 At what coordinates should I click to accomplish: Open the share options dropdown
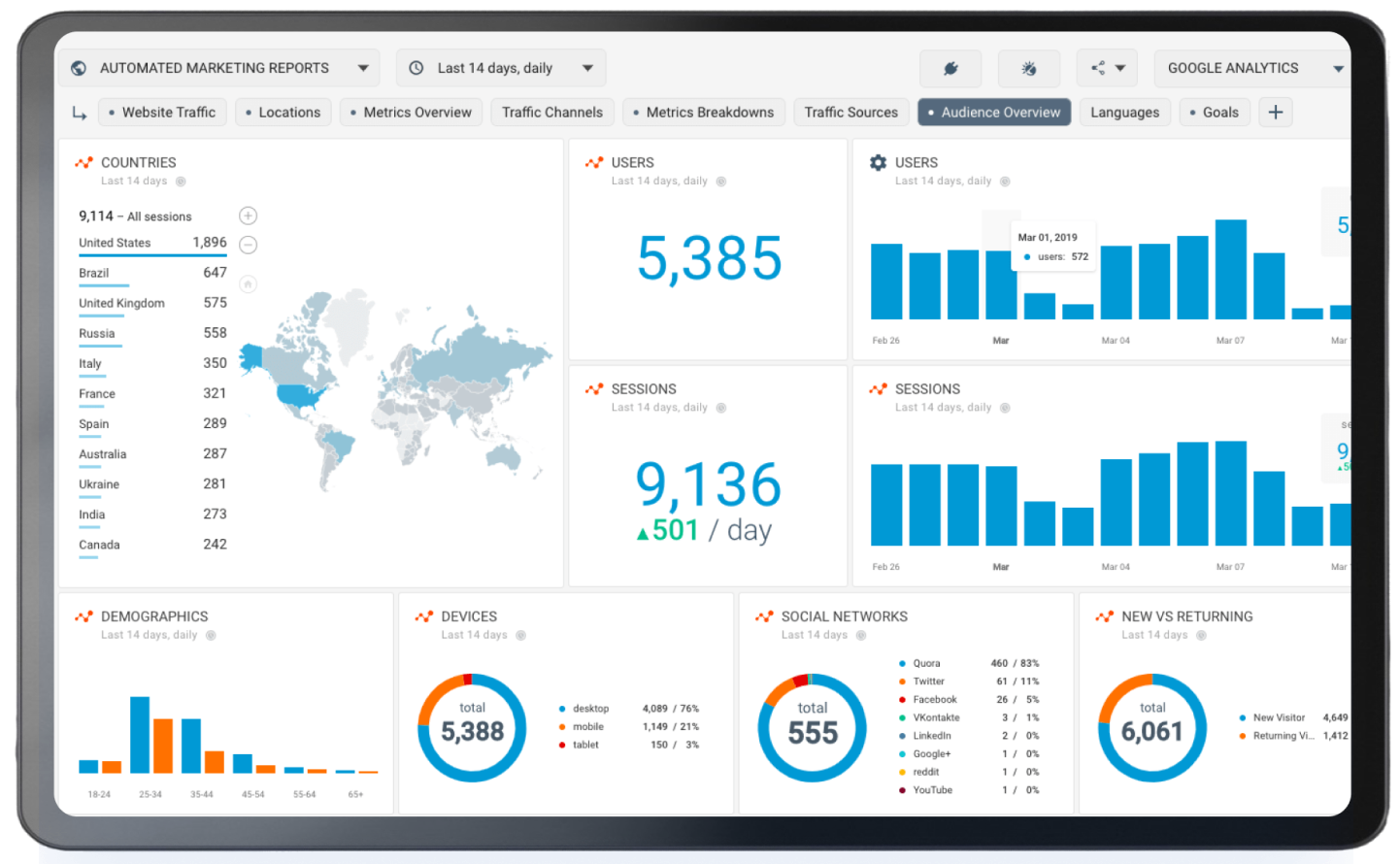tap(1107, 68)
